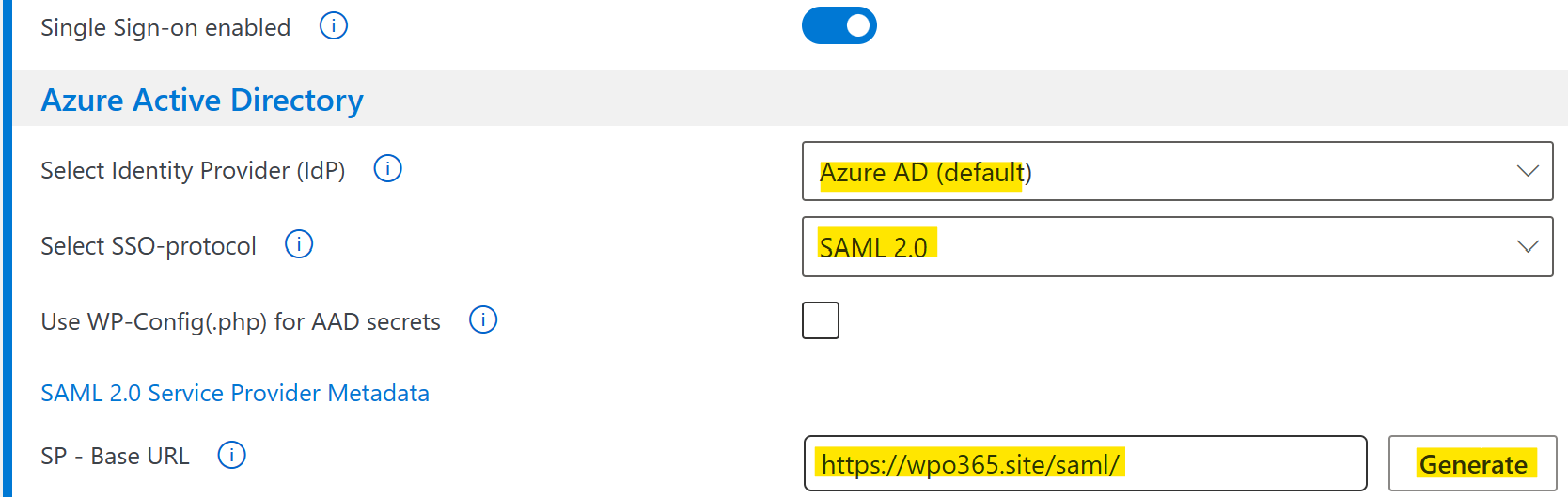Select the Azure Active Directory section heading

point(202,100)
